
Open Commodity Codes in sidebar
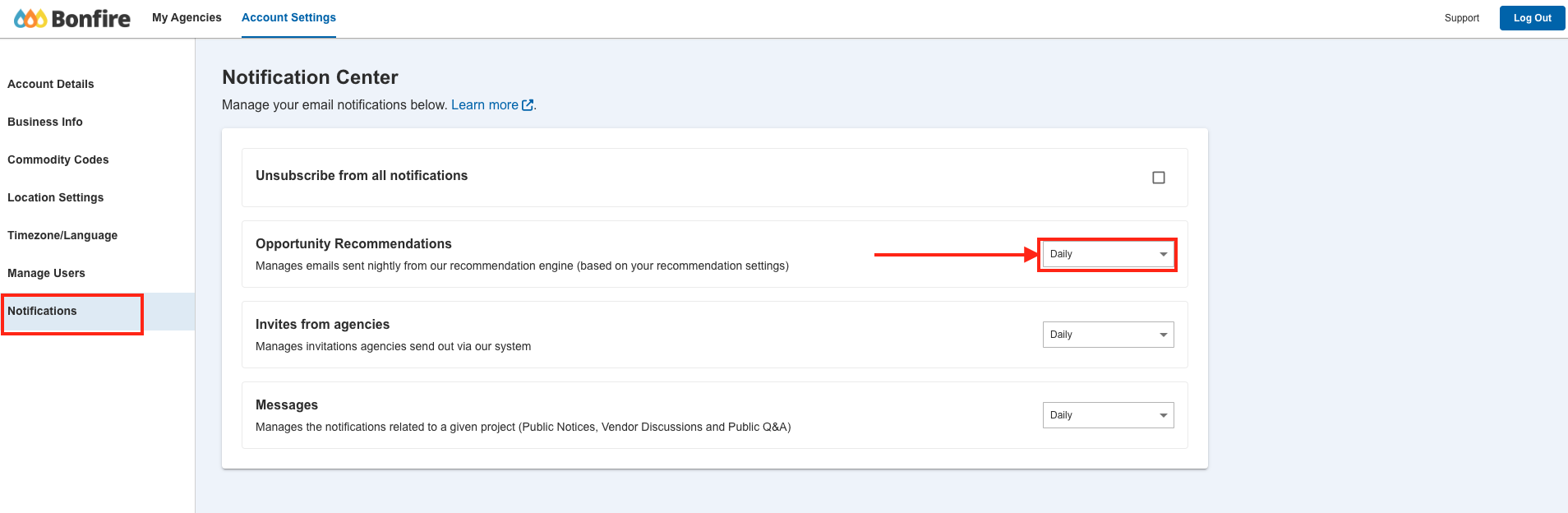58,159
